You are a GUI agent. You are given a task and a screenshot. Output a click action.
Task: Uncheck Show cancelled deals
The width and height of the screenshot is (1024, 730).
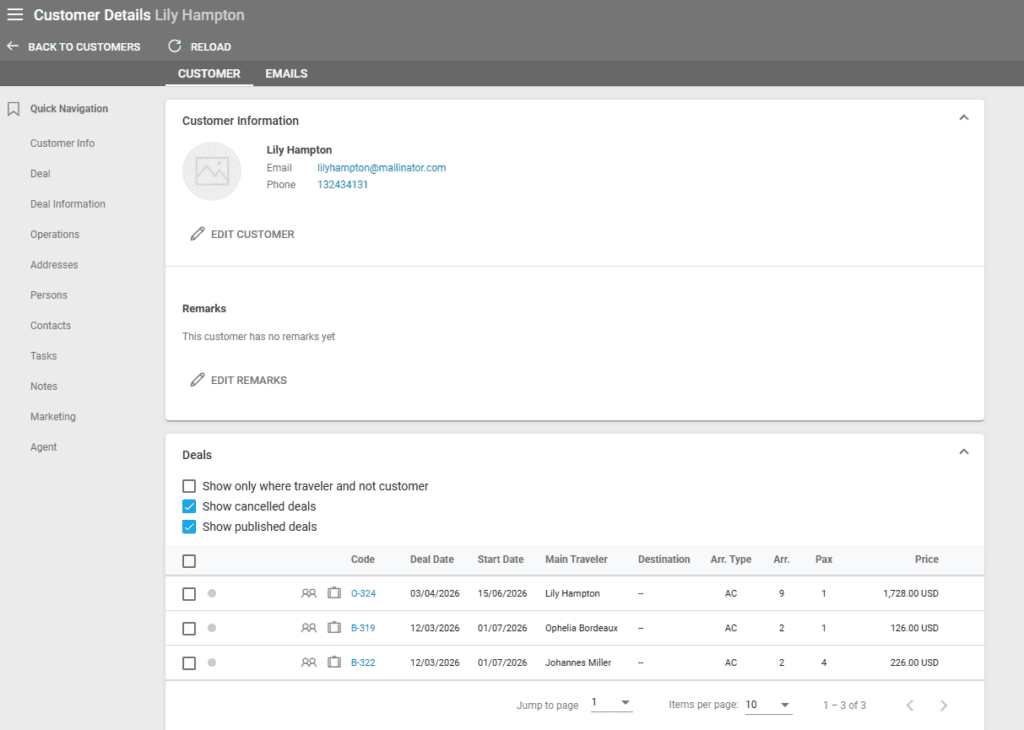click(189, 506)
